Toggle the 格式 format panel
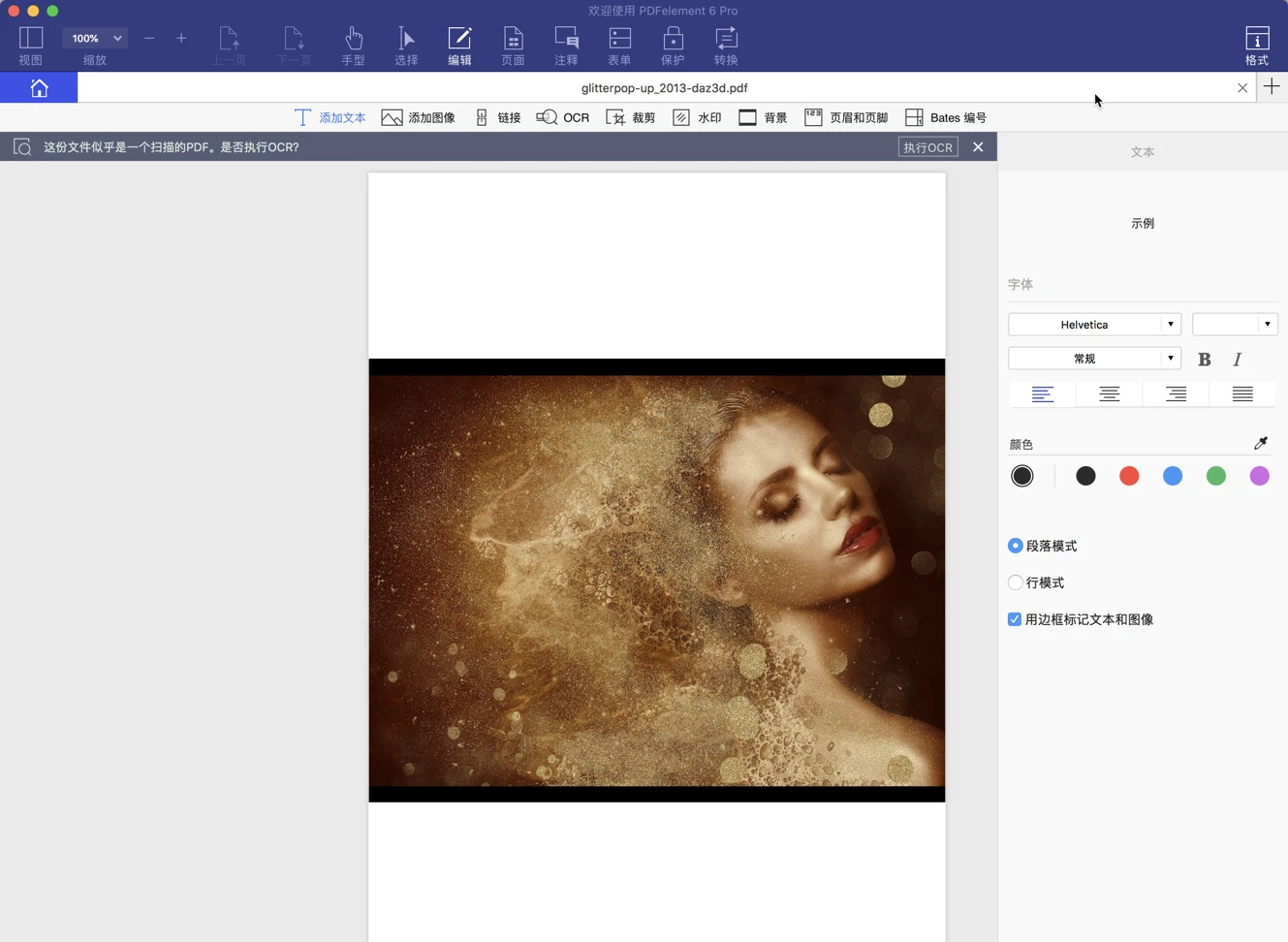 tap(1257, 46)
